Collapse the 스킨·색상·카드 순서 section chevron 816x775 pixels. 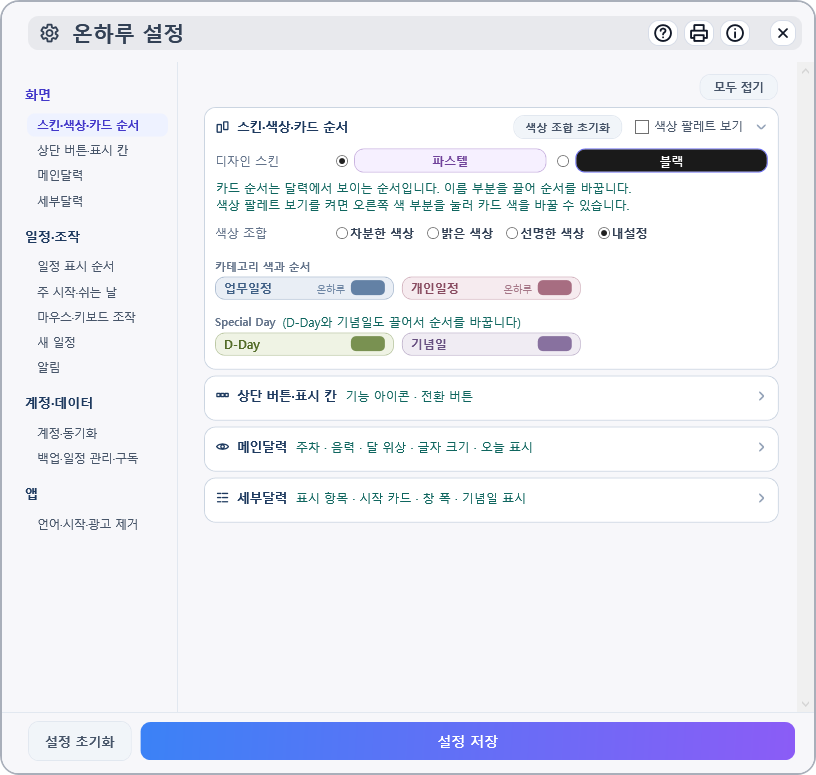pos(761,127)
